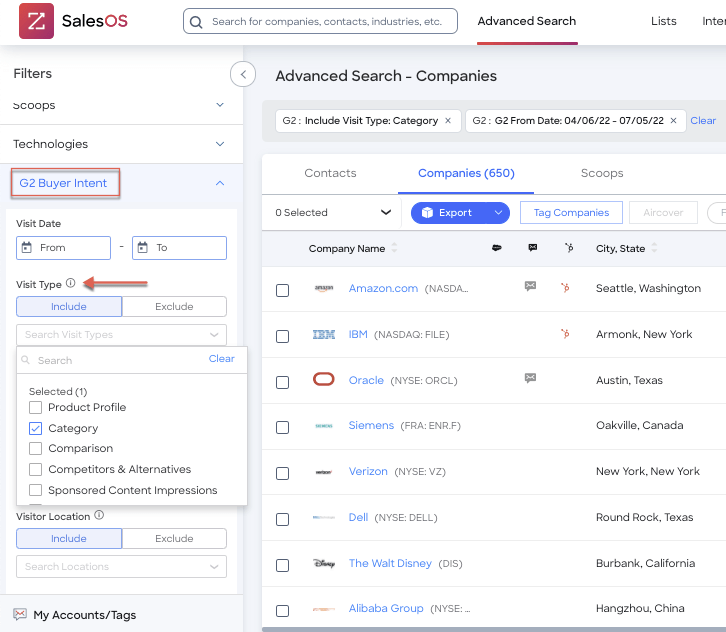Select Exclude under Visitor Location
The height and width of the screenshot is (632, 726).
coord(174,538)
